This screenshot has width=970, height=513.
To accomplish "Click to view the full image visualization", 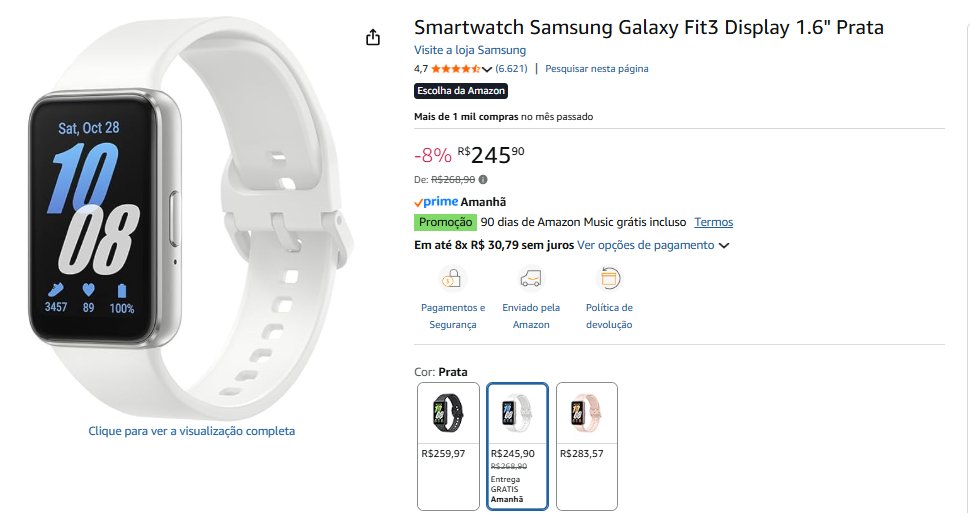I will click(x=192, y=431).
